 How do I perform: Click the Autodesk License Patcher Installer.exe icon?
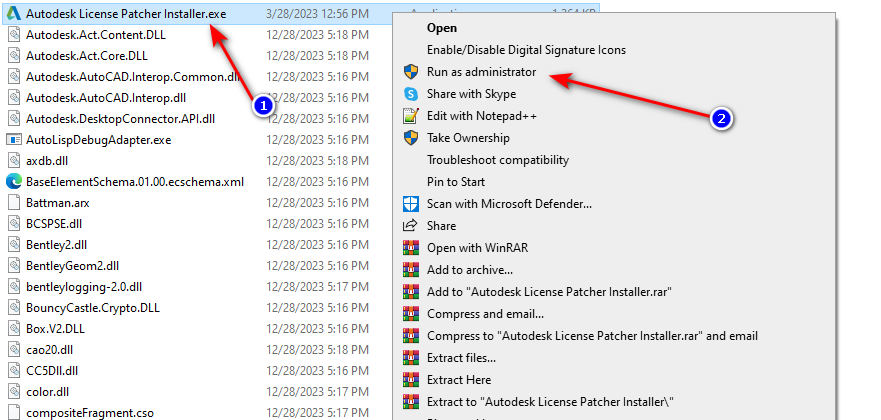point(14,13)
